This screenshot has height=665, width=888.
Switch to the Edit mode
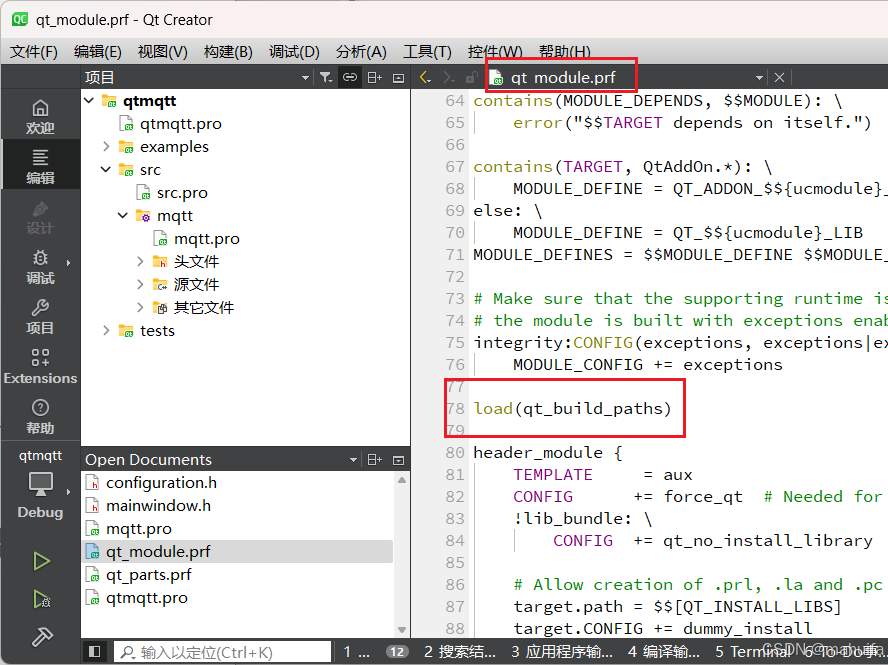pyautogui.click(x=40, y=167)
